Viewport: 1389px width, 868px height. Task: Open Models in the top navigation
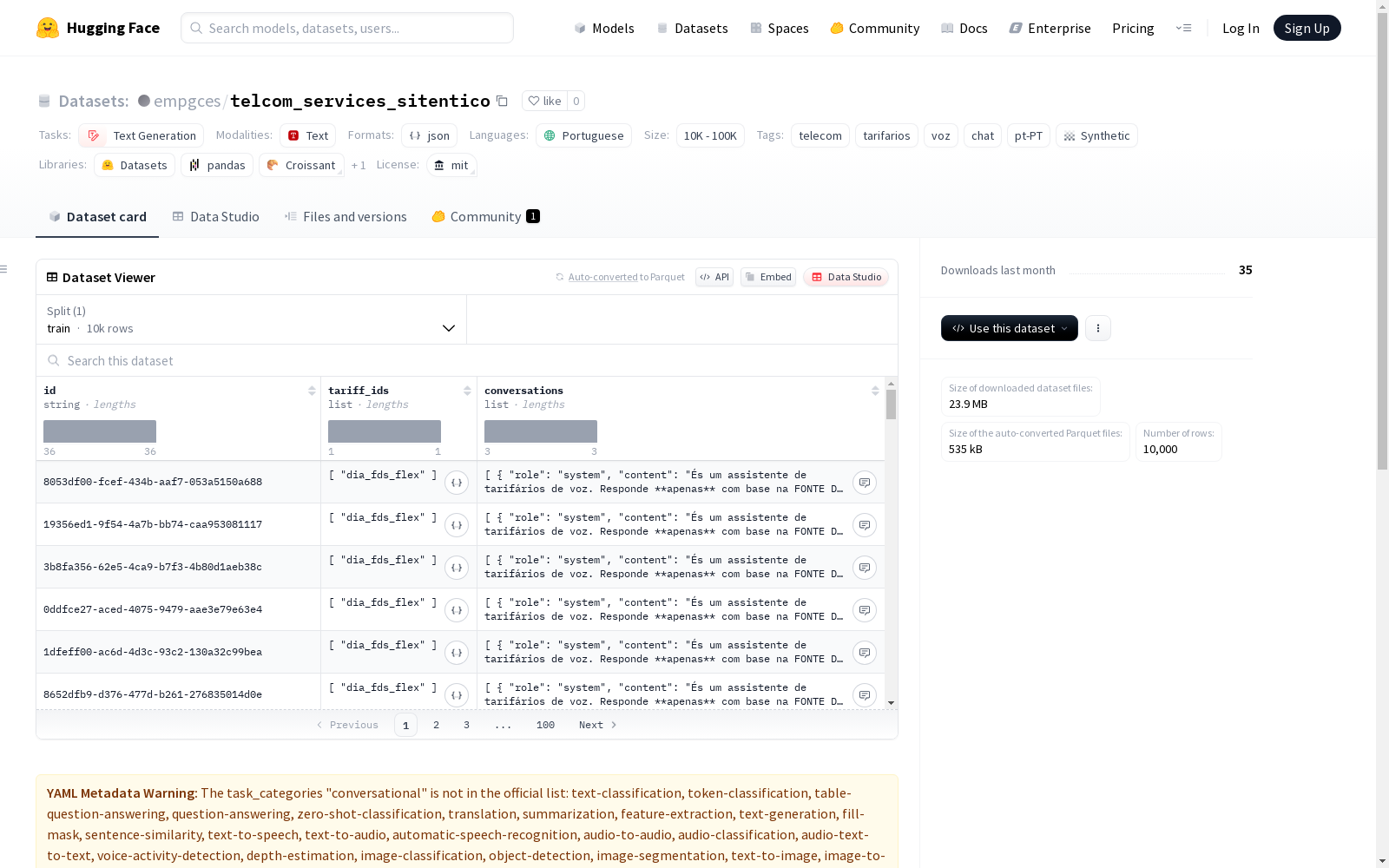click(x=604, y=28)
